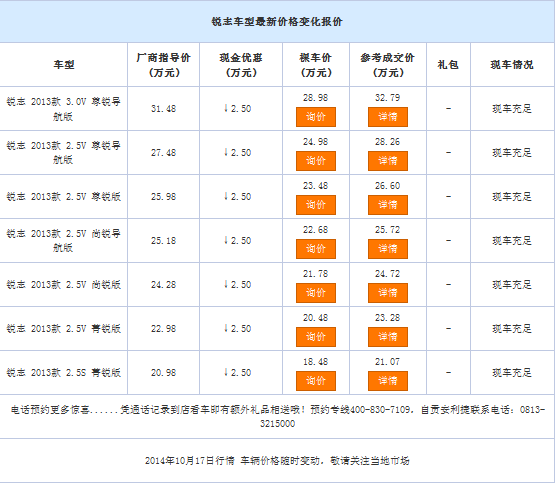Select 锐志 2013款 2.5V 菁锐版 model name
Image resolution: width=555 pixels, height=483 pixels.
click(63, 328)
